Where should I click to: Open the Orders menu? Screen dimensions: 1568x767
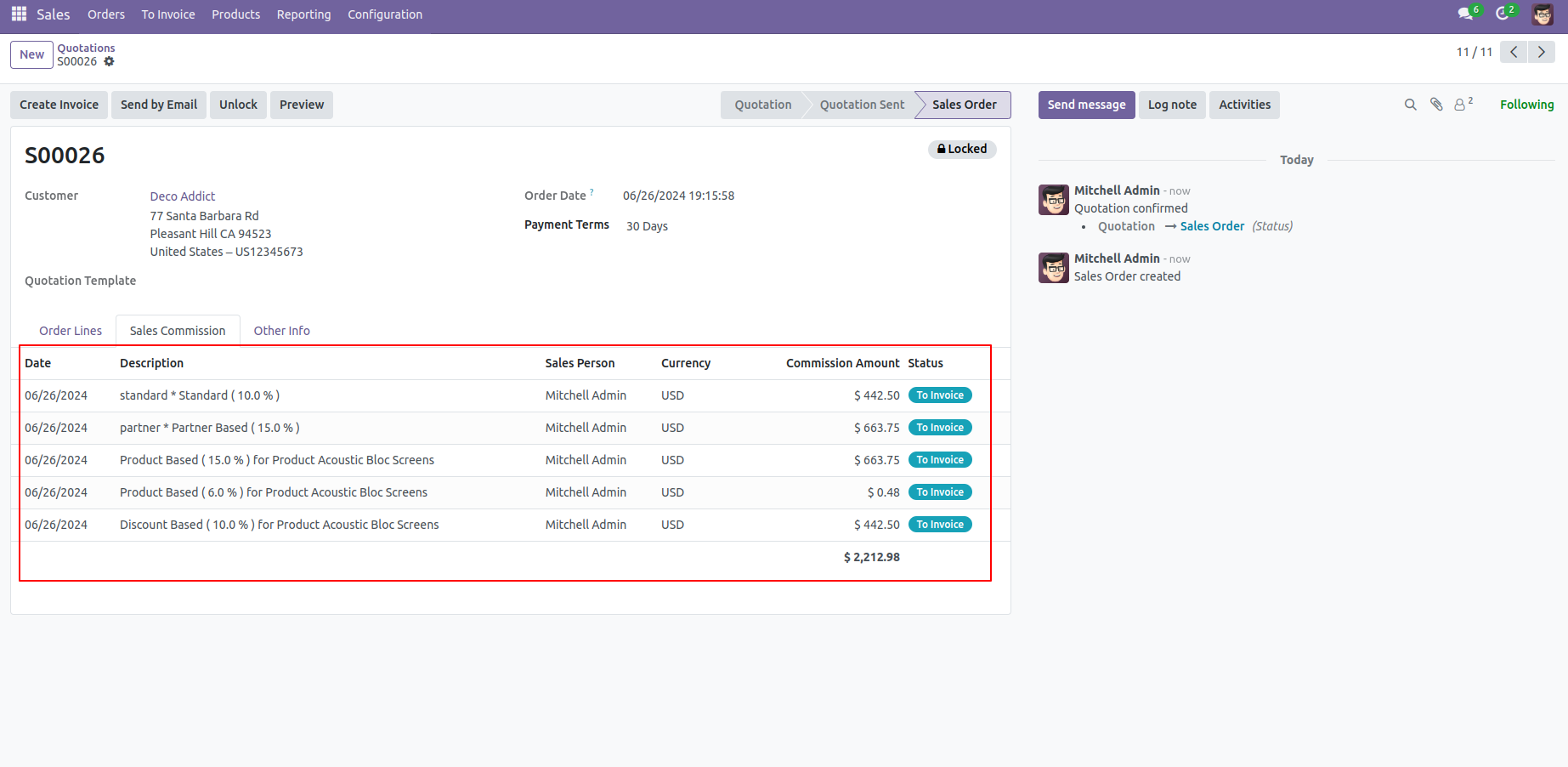click(x=105, y=14)
